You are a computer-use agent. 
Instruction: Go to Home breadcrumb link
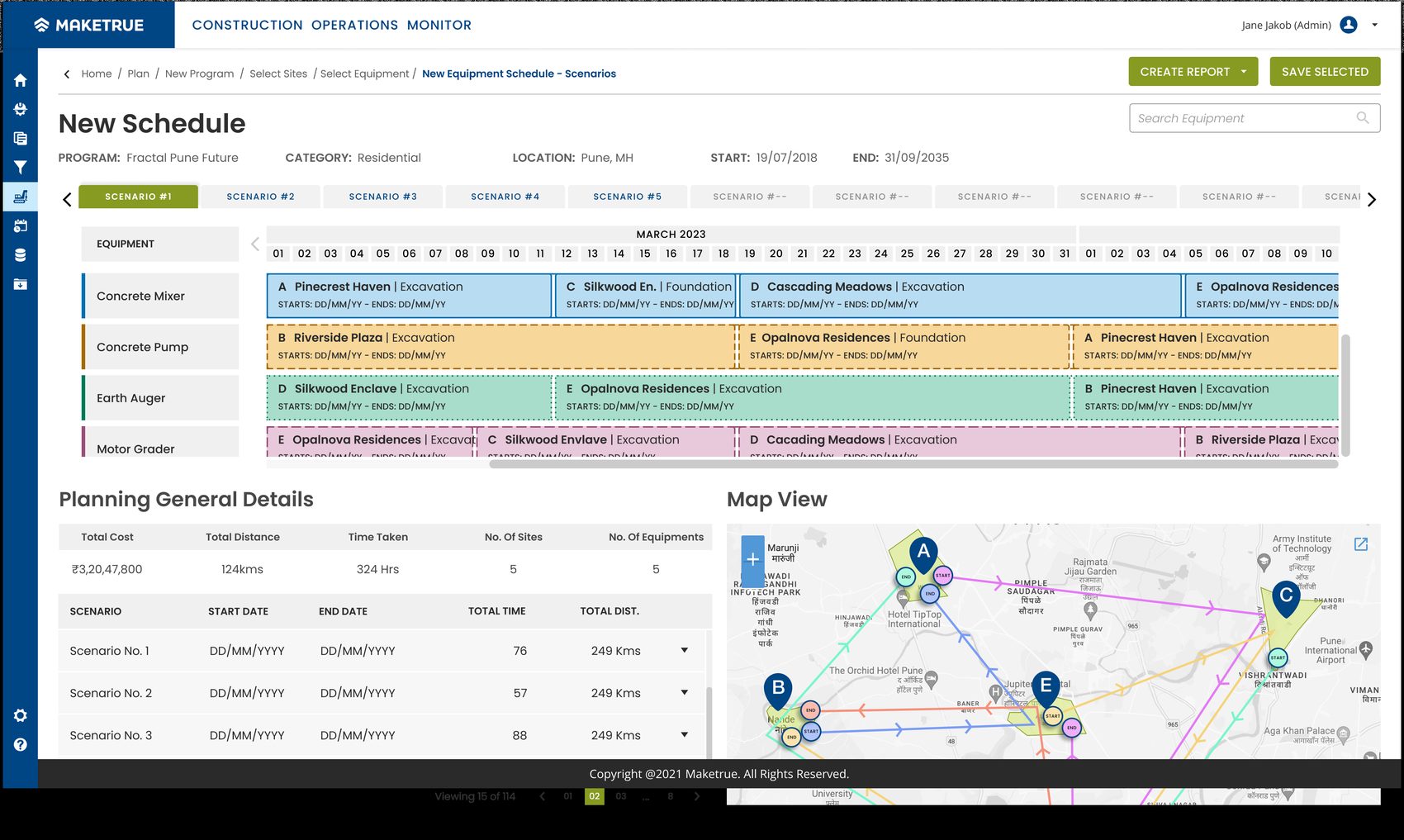(97, 74)
